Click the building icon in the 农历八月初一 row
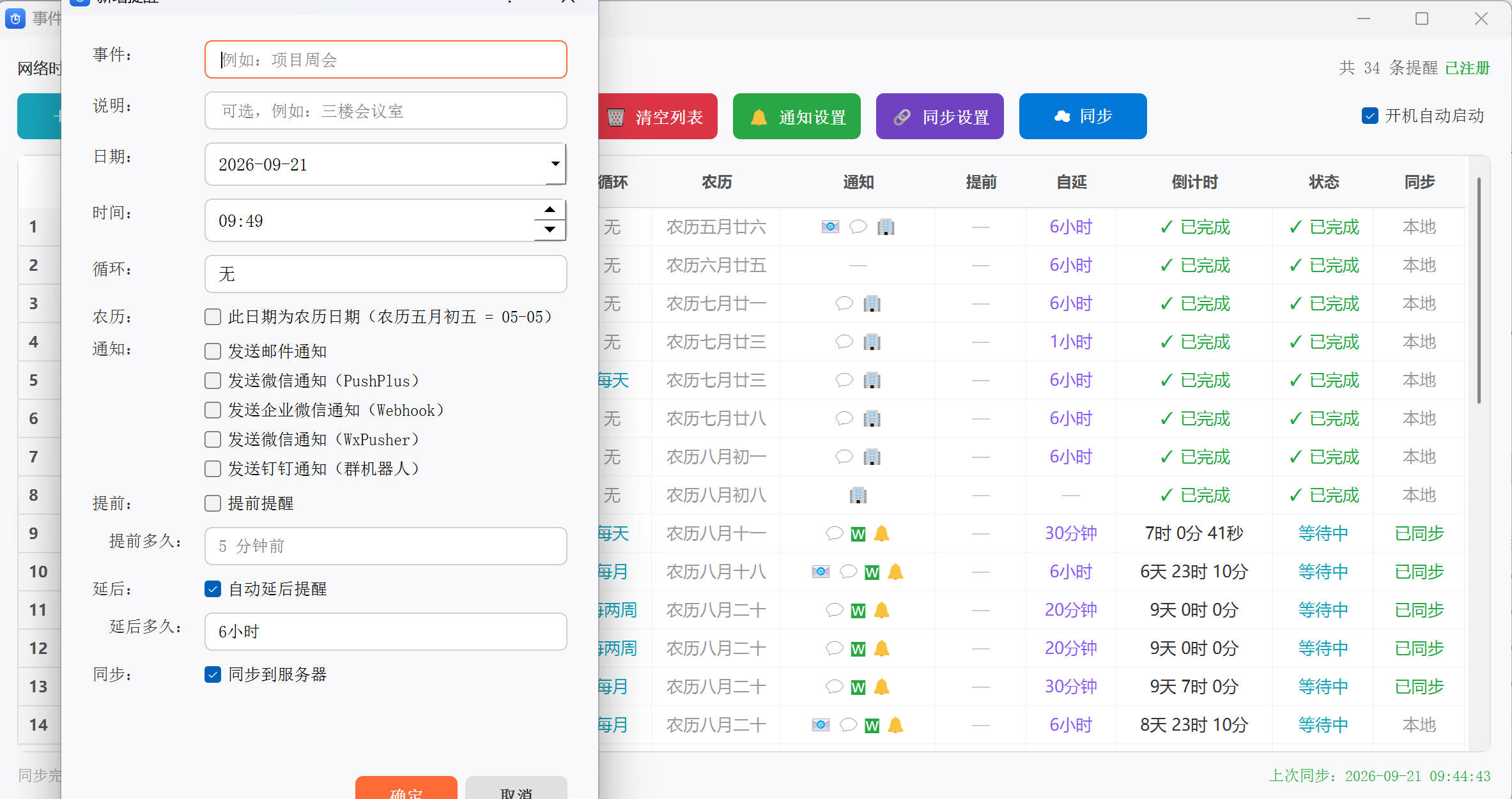1512x799 pixels. (x=872, y=457)
